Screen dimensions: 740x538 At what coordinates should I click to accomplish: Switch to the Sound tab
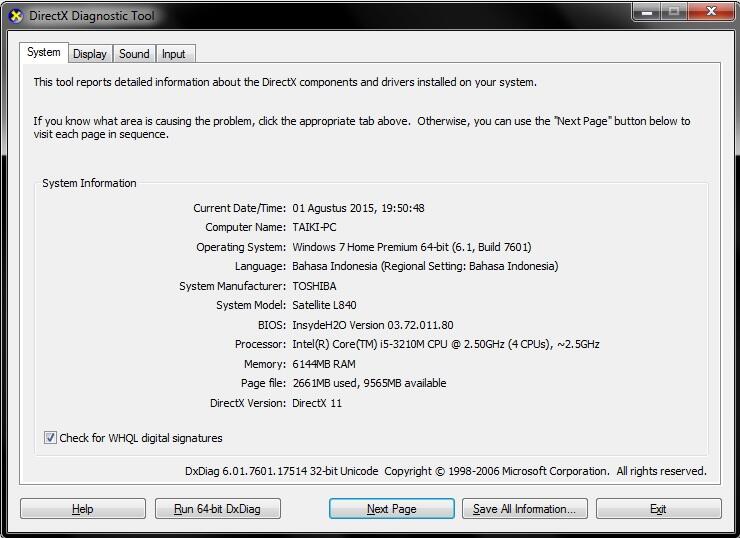(x=134, y=54)
